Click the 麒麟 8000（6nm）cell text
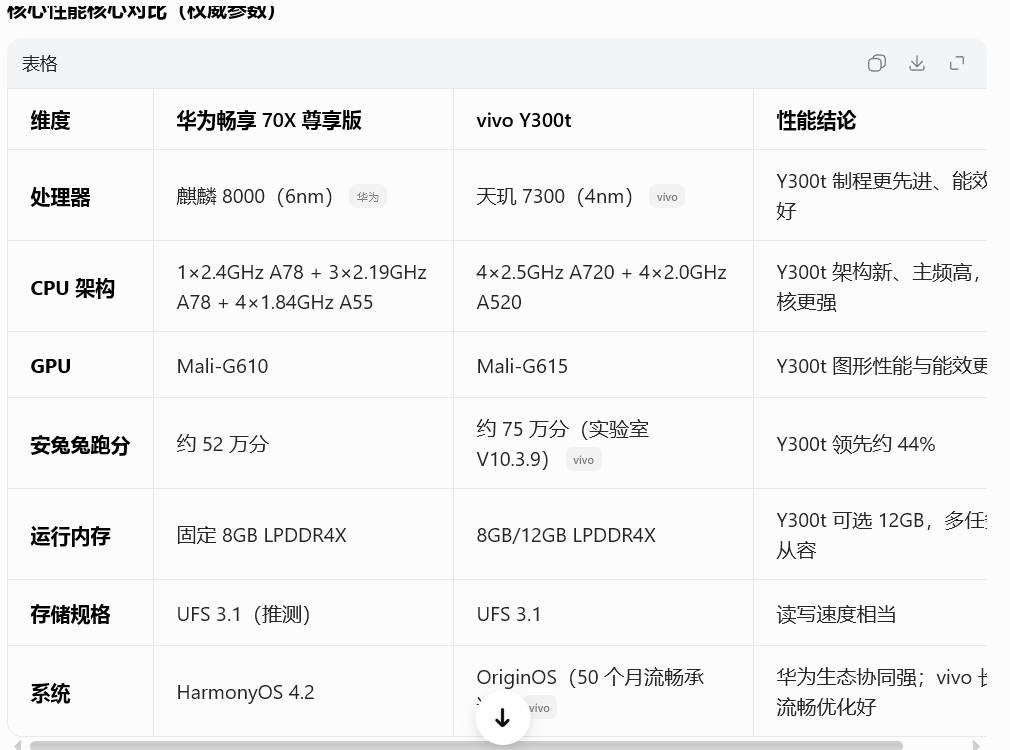1010x750 pixels. click(254, 196)
